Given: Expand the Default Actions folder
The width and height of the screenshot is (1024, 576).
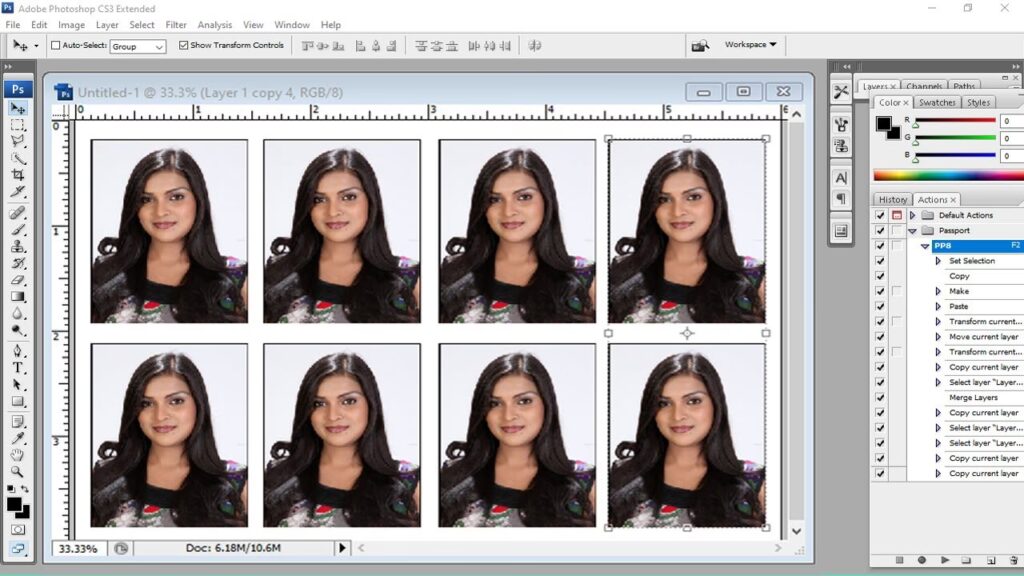Looking at the screenshot, I should point(912,215).
